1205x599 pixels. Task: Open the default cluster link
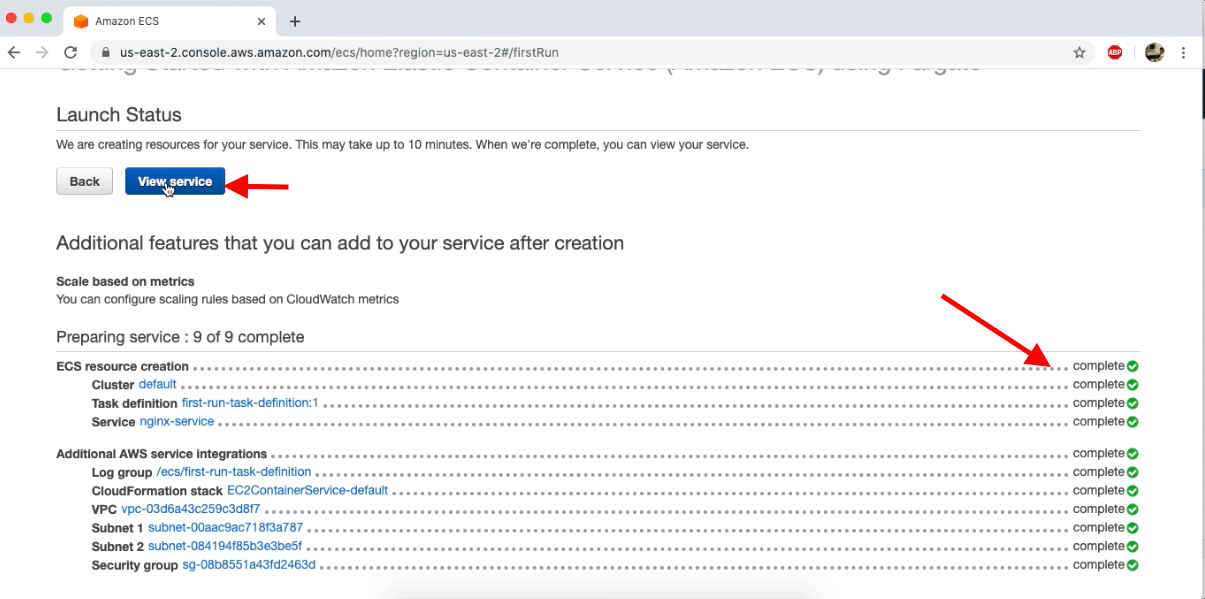pos(158,384)
